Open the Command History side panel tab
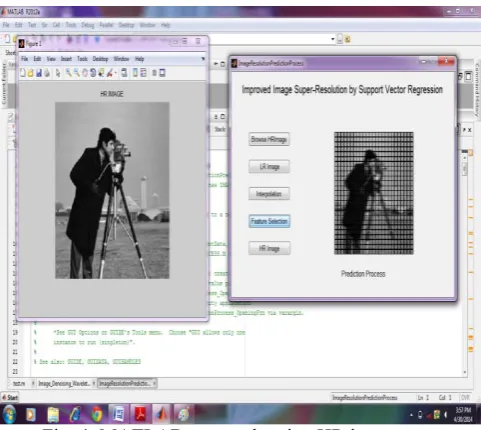 coord(477,89)
